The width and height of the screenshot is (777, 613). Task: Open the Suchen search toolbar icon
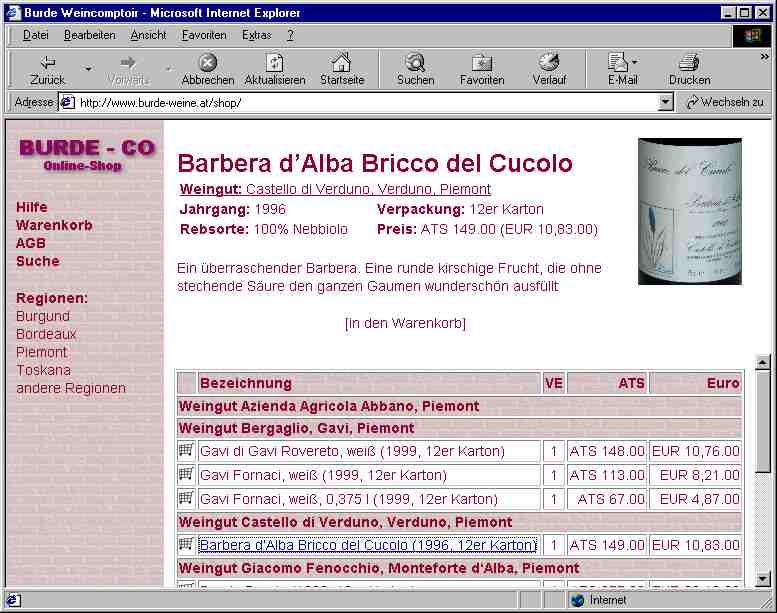point(415,63)
